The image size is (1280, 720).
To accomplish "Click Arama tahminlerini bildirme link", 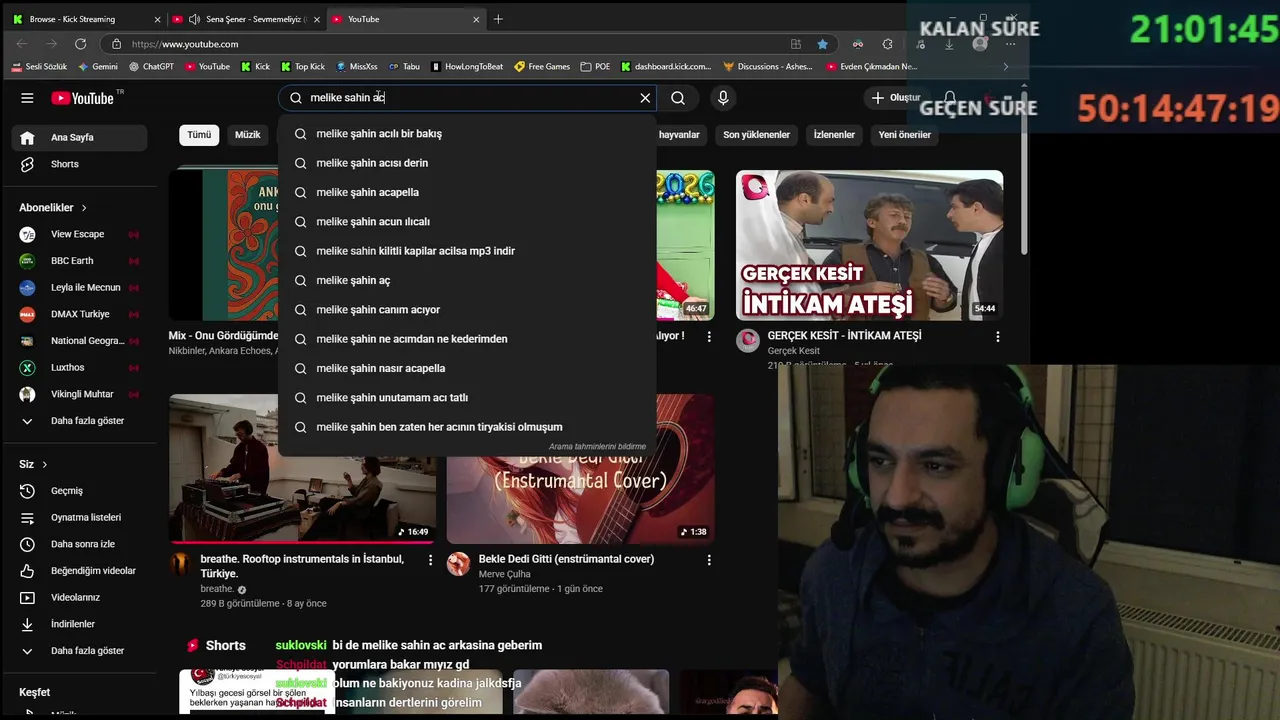I will pos(597,447).
